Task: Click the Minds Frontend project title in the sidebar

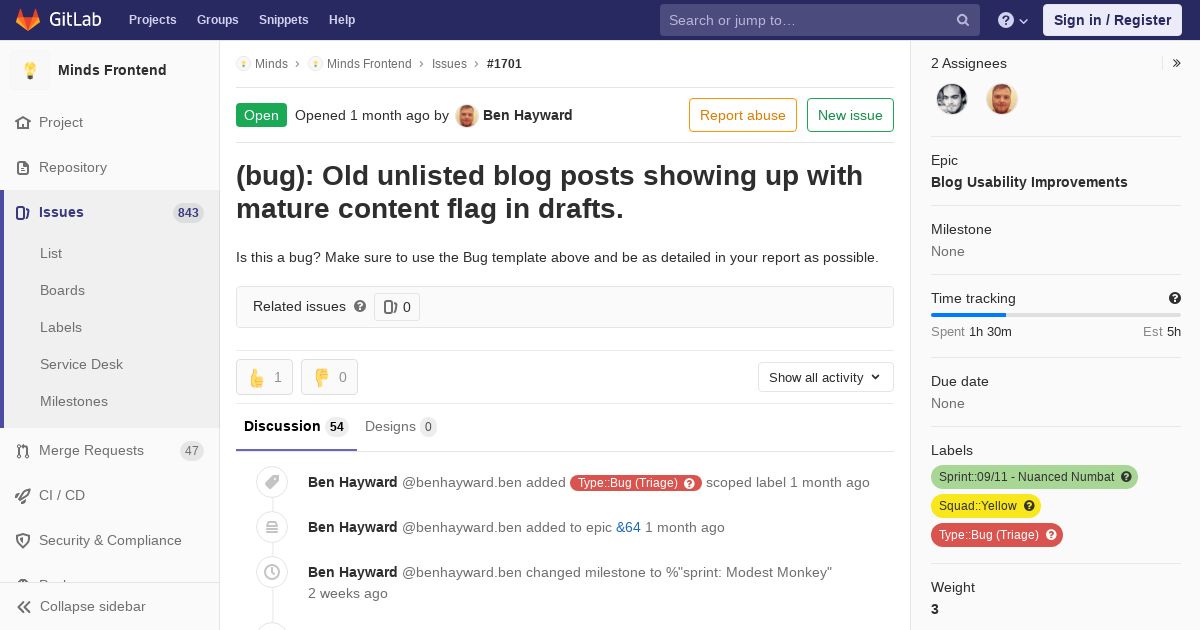Action: (112, 70)
